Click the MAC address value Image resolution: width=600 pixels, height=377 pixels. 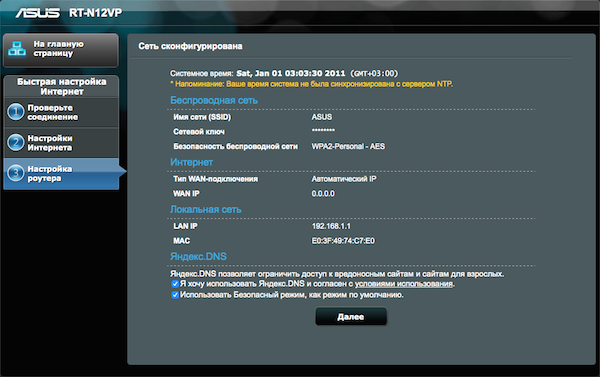[343, 241]
